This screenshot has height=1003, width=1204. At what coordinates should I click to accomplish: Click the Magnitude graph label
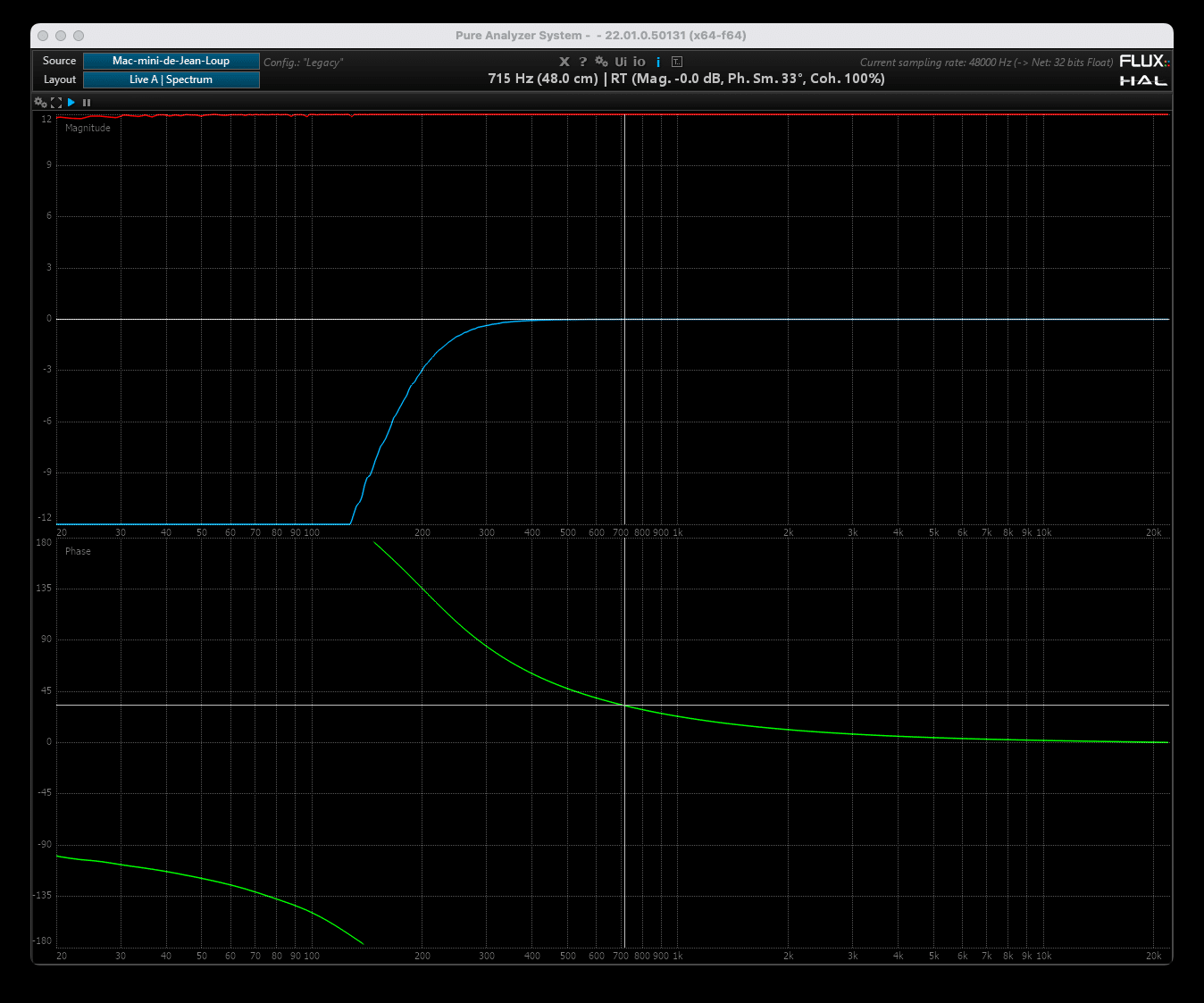pyautogui.click(x=88, y=129)
